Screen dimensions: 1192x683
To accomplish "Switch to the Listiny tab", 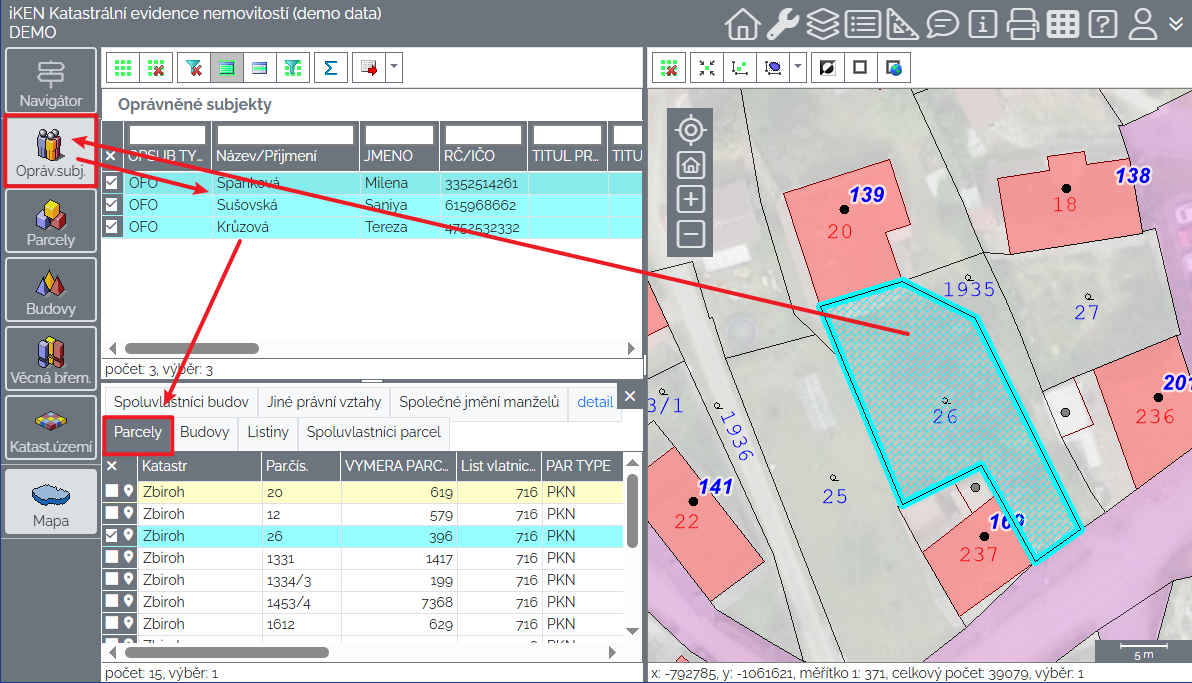I will click(x=268, y=433).
